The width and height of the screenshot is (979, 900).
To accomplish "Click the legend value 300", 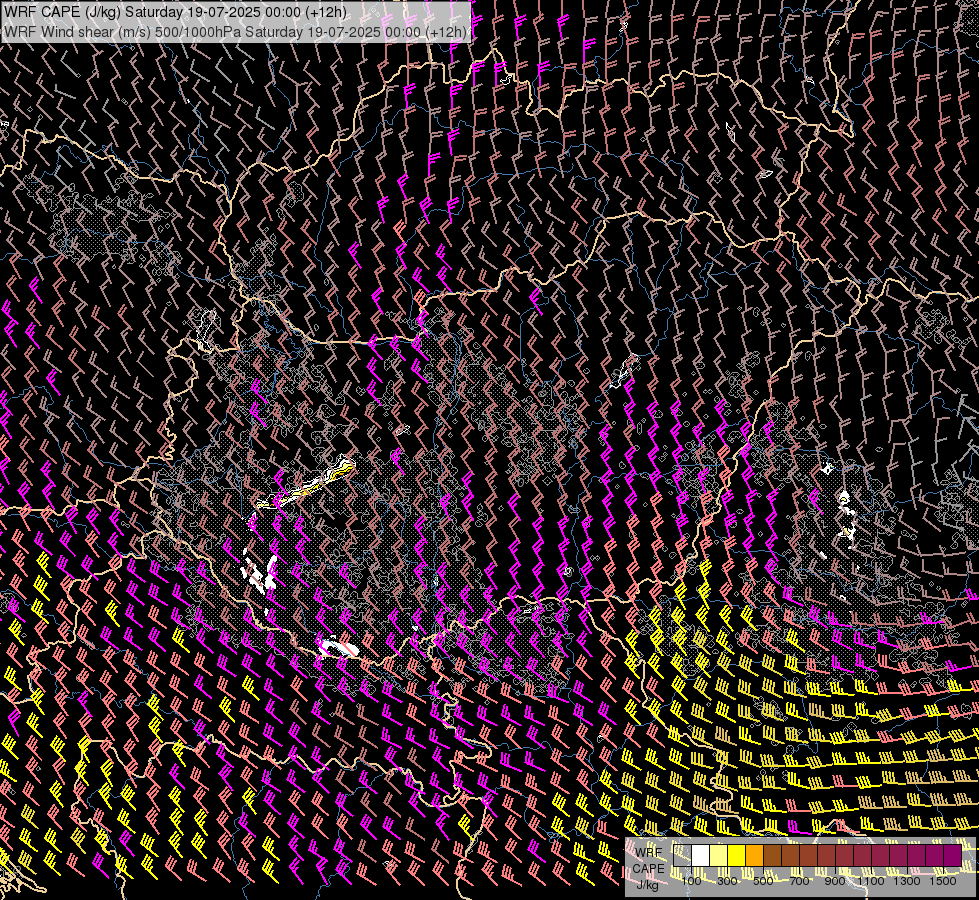I will point(727,881).
